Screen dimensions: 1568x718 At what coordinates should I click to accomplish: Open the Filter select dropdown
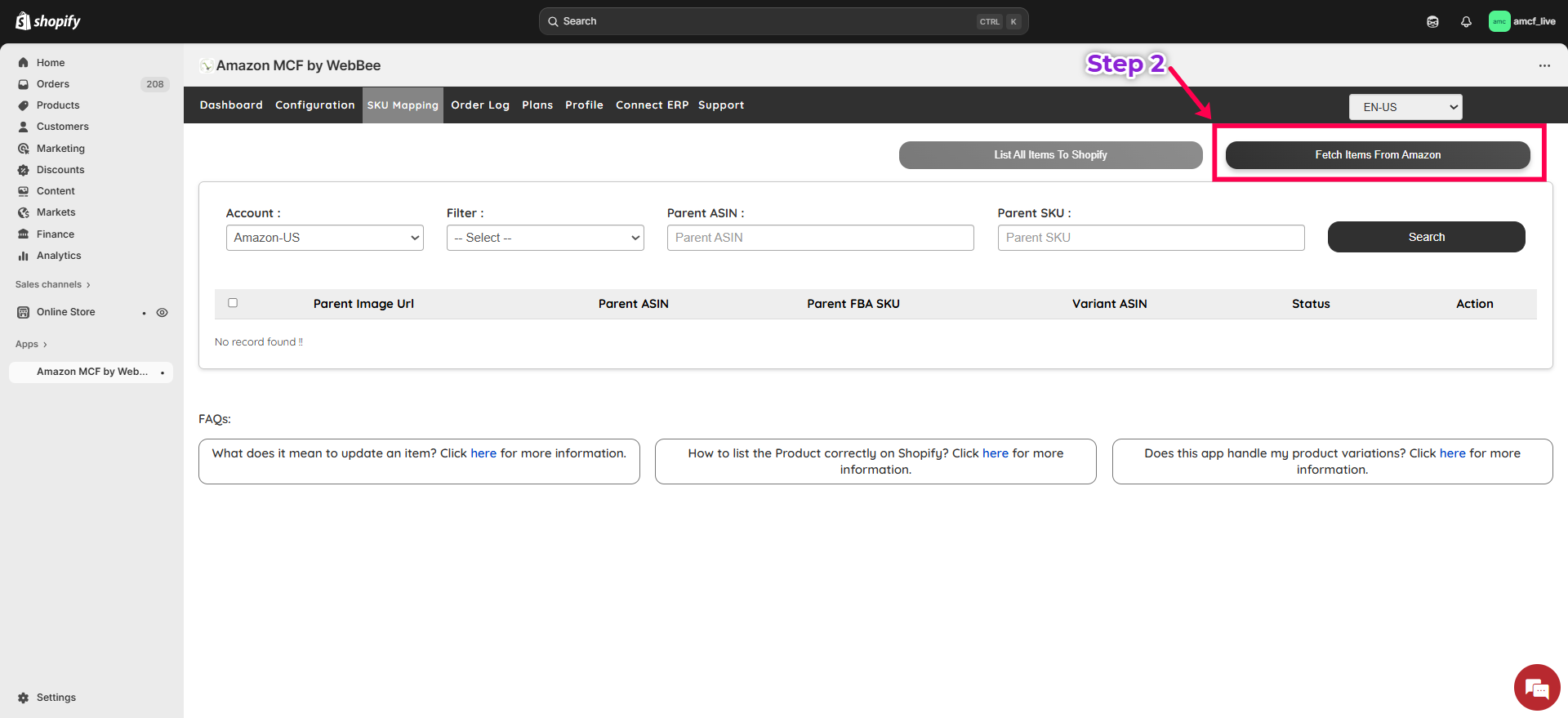click(545, 238)
